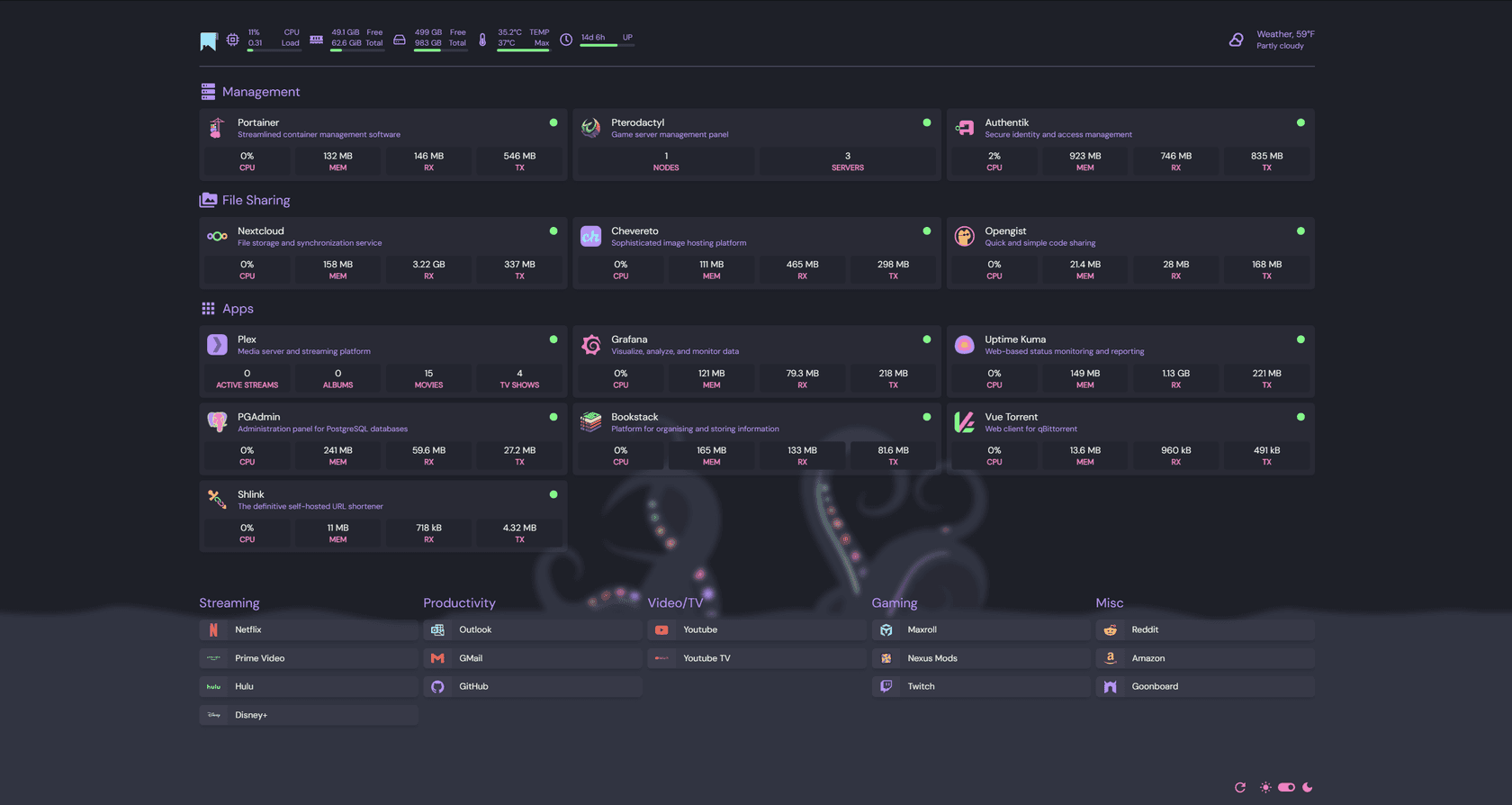This screenshot has height=805, width=1512.
Task: Open the Youtube bookmark
Action: pyautogui.click(x=757, y=630)
